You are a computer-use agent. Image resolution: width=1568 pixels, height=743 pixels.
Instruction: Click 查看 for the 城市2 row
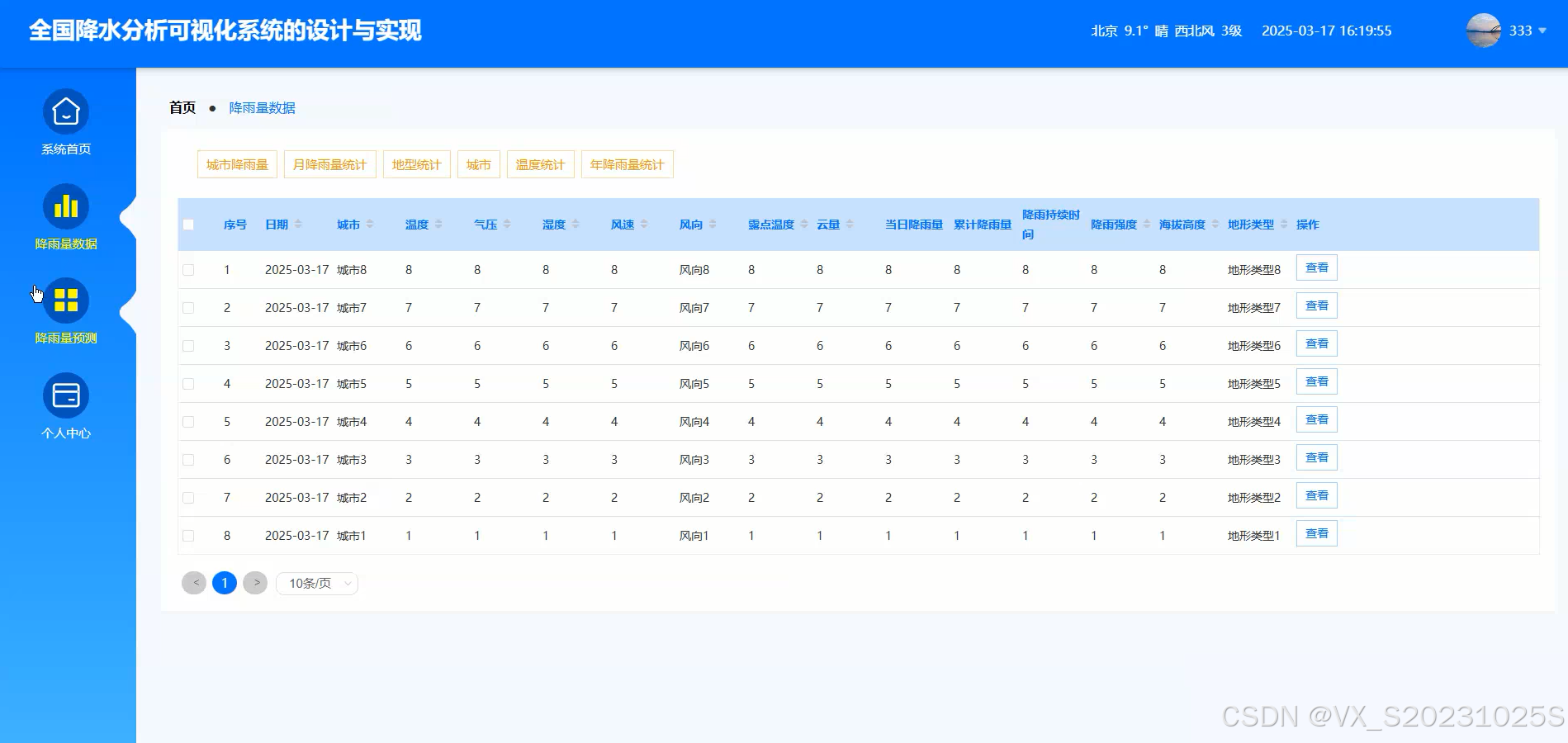tap(1317, 496)
